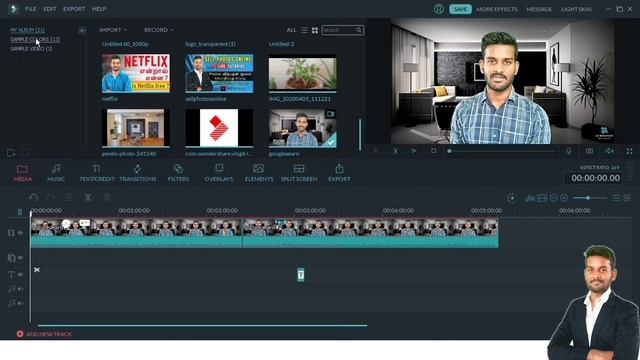Viewport: 640px width, 360px height.
Task: Switch to storyboard view icon
Action: click(627, 198)
